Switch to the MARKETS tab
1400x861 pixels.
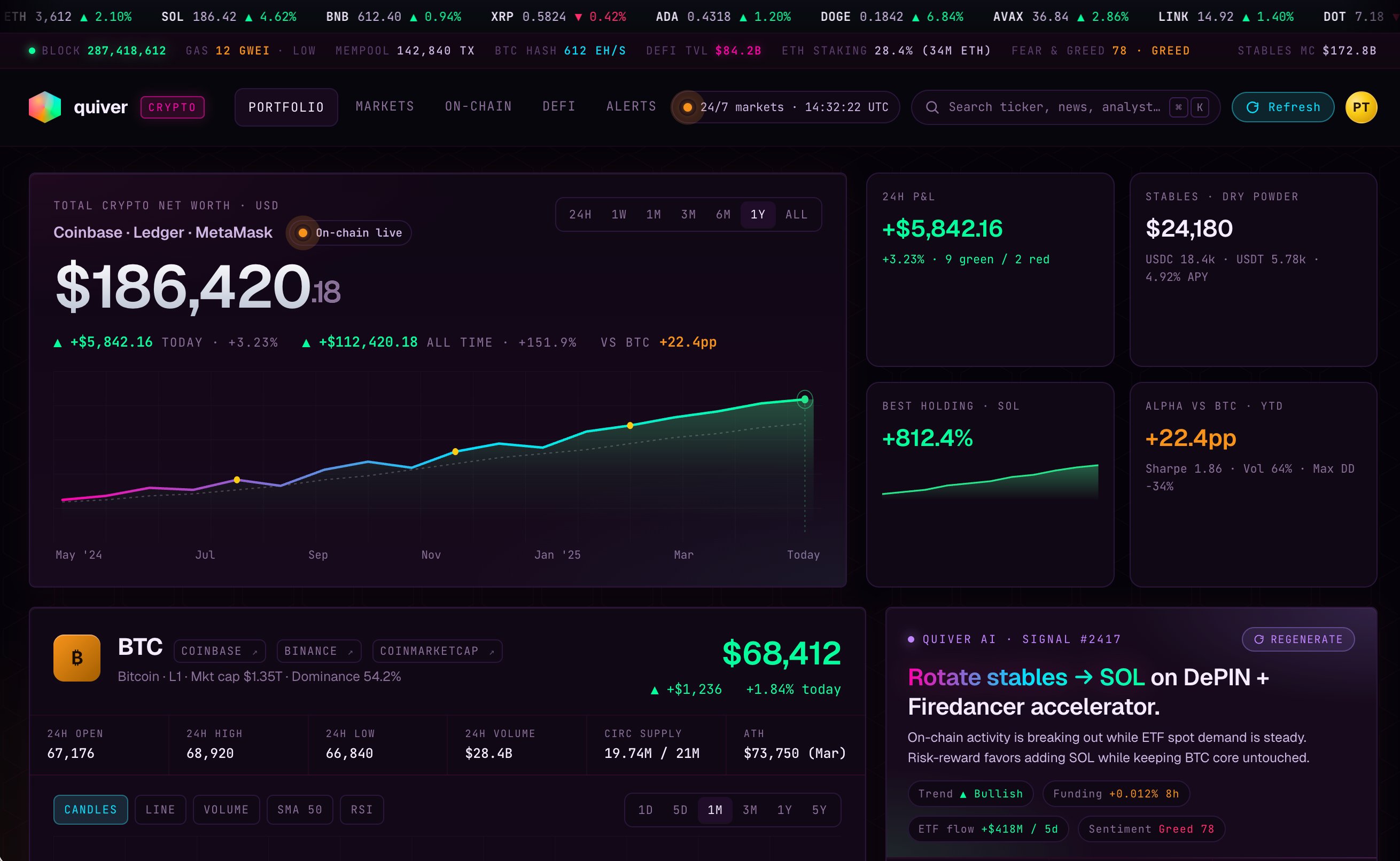(385, 106)
